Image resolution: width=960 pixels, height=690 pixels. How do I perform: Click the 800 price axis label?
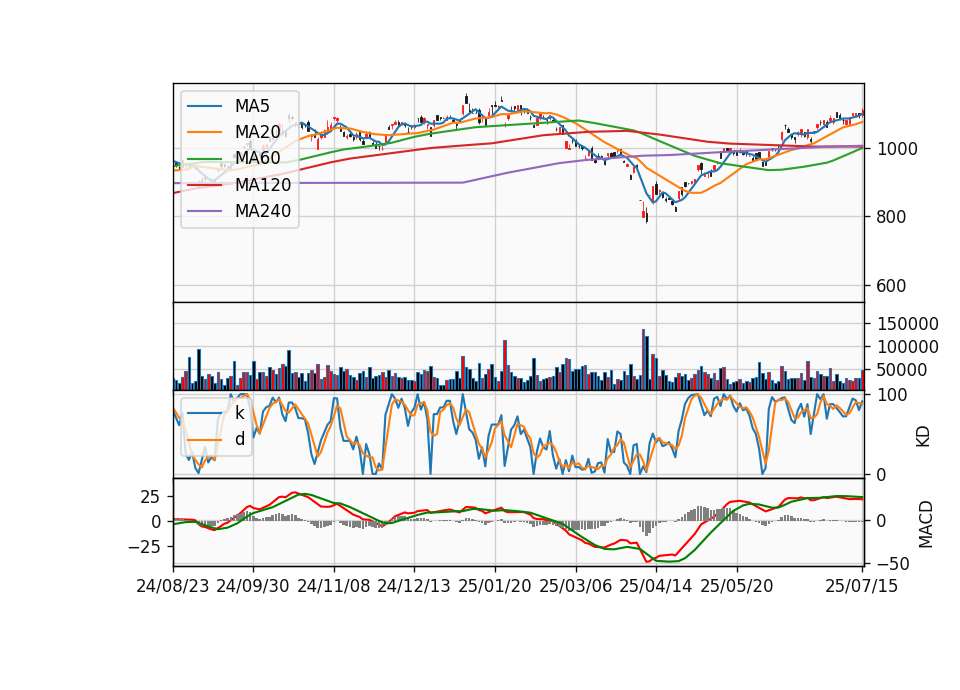pos(891,217)
